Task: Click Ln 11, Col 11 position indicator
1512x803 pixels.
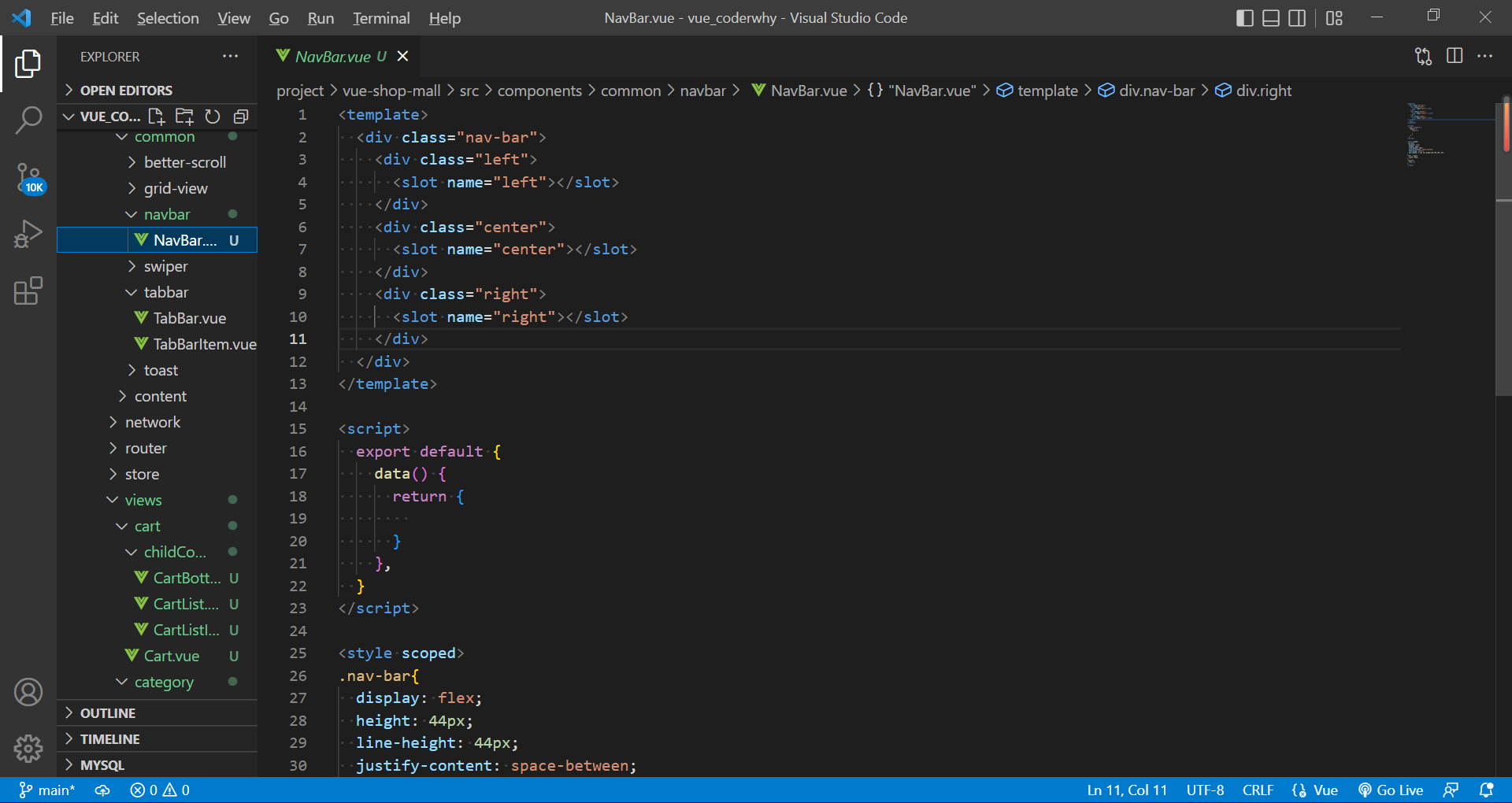Action: click(x=1127, y=790)
